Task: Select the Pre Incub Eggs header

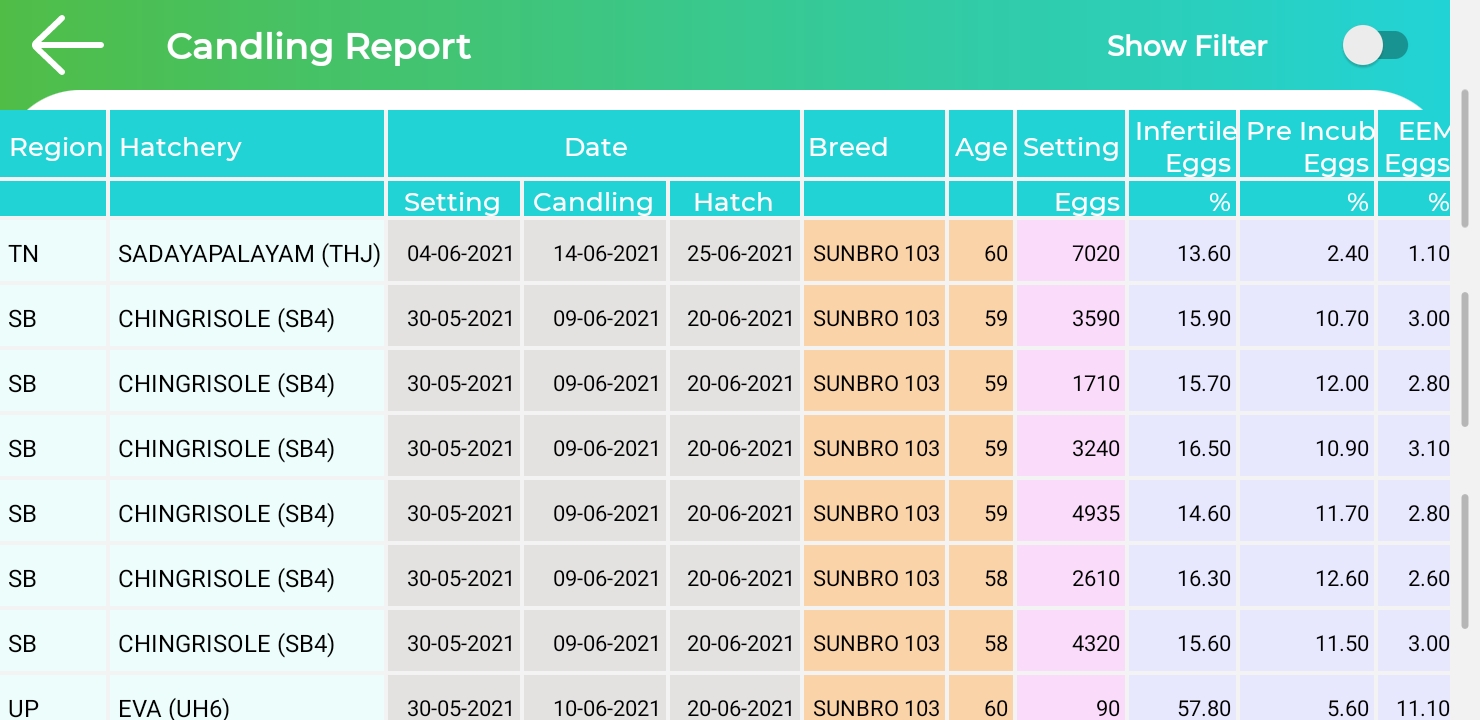Action: 1307,147
